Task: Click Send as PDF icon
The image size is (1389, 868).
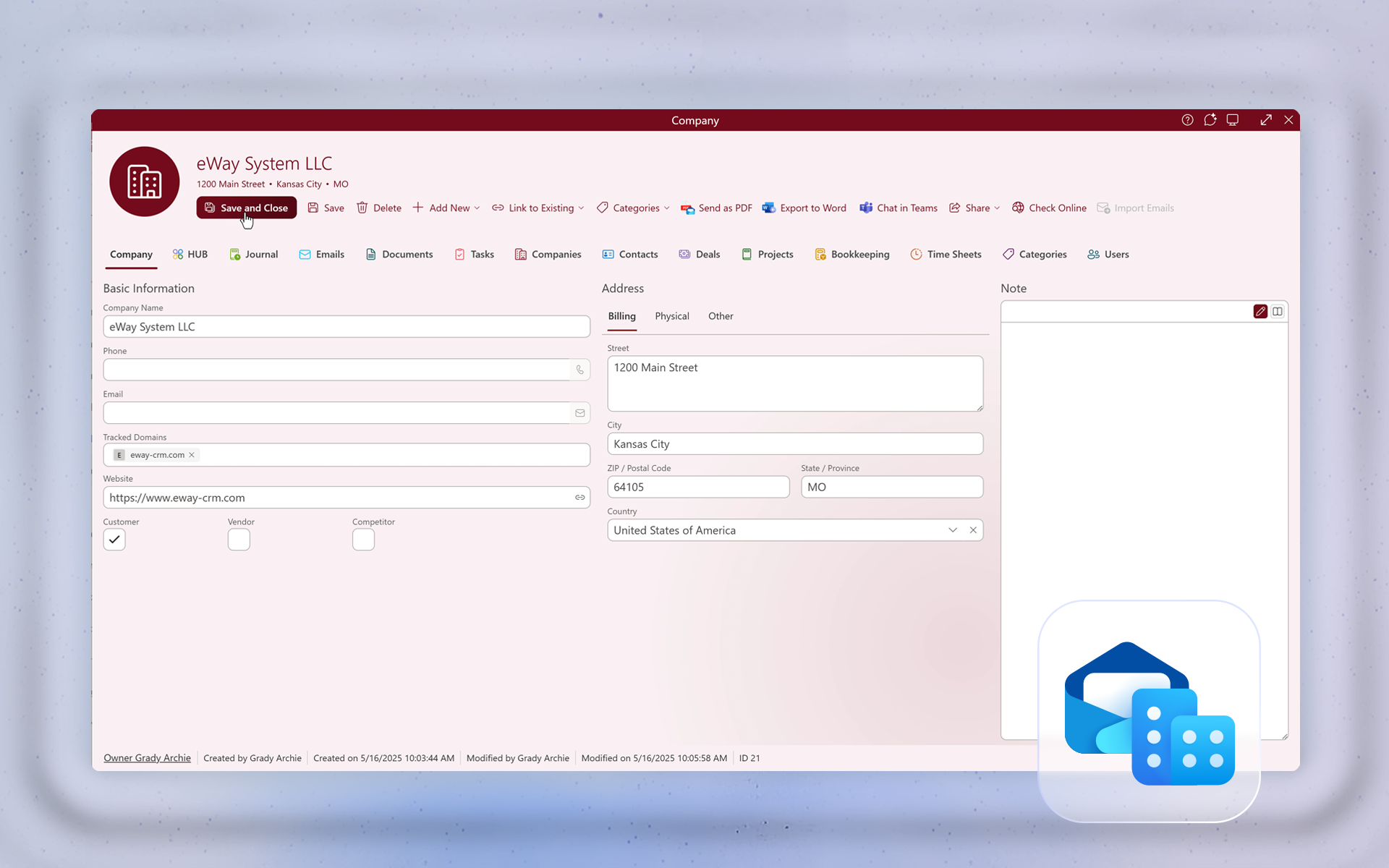Action: point(687,208)
